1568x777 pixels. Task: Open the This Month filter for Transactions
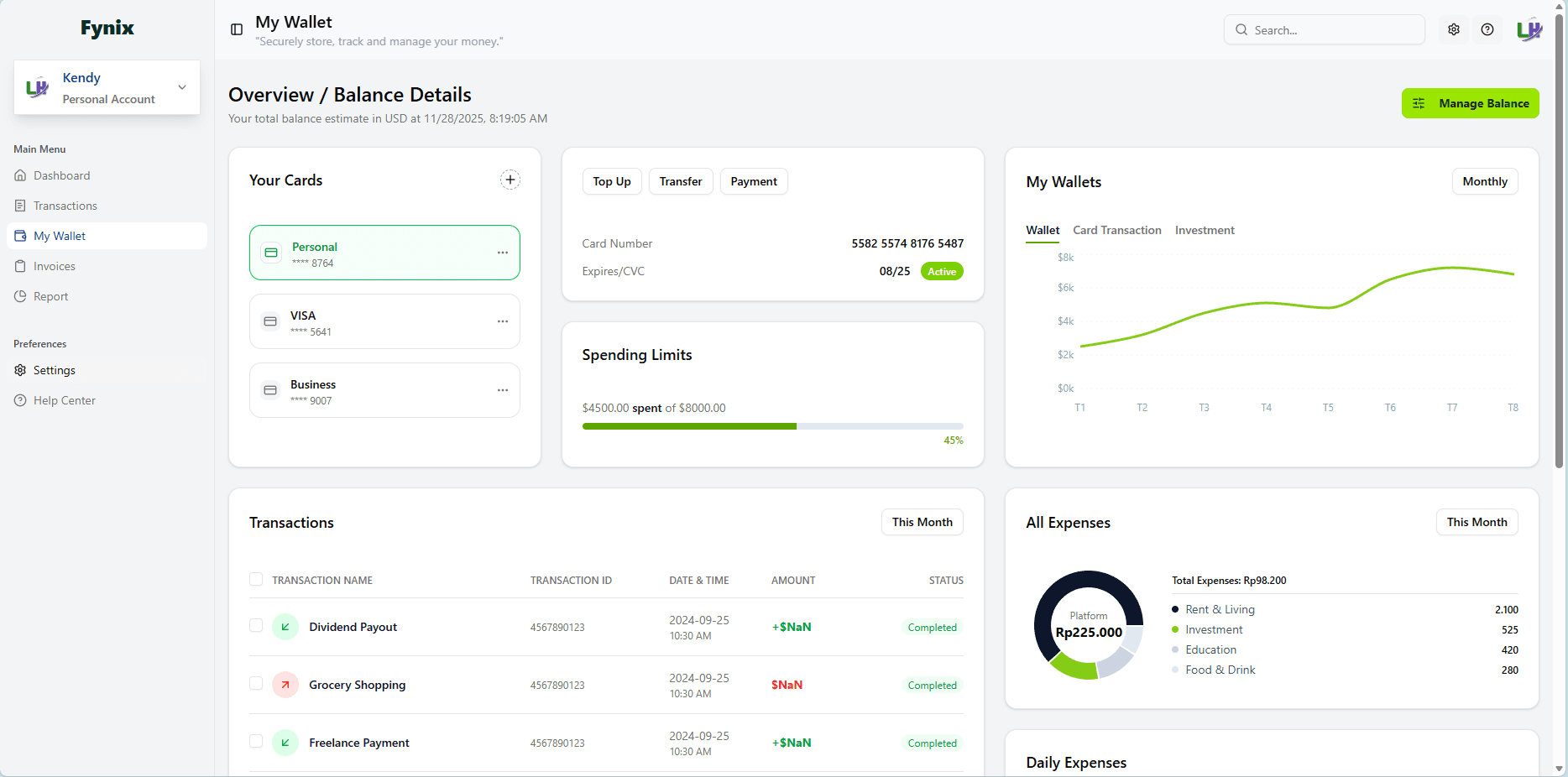tap(922, 522)
